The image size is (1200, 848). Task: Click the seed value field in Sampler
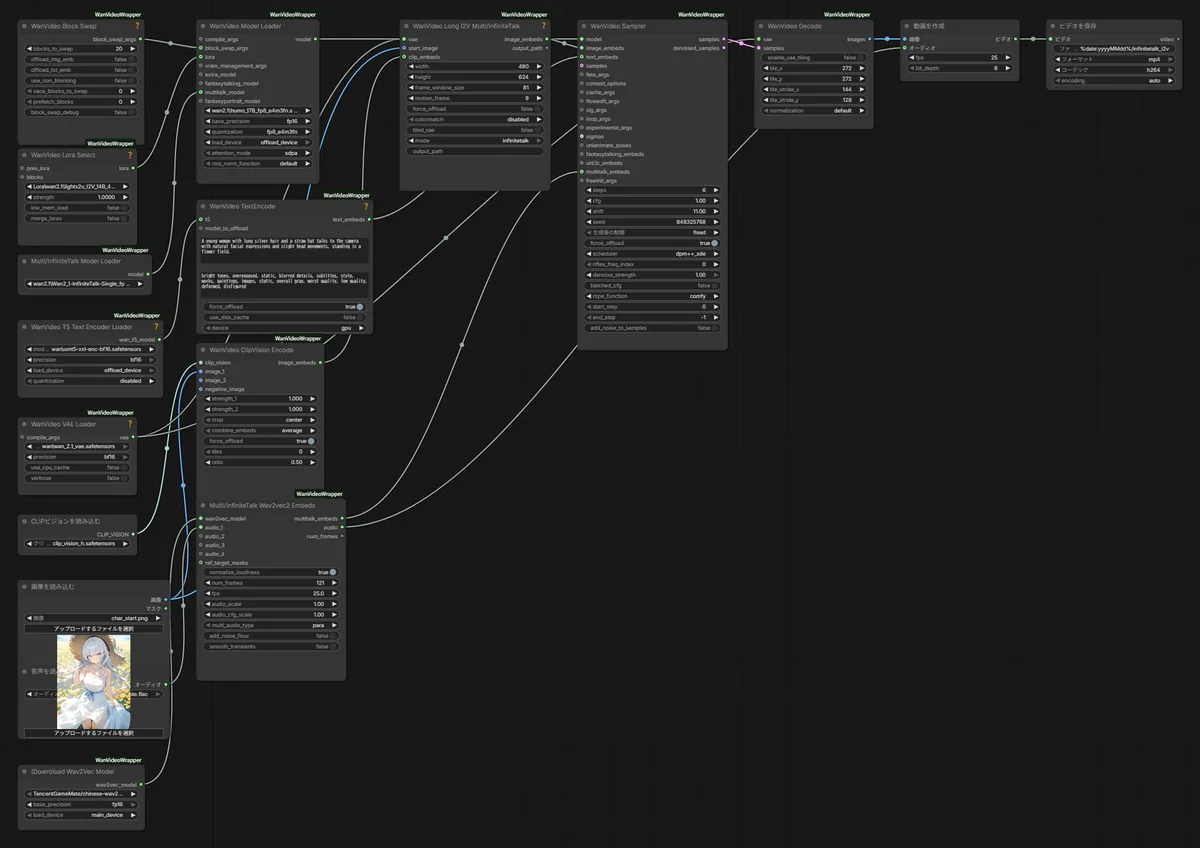[651, 222]
